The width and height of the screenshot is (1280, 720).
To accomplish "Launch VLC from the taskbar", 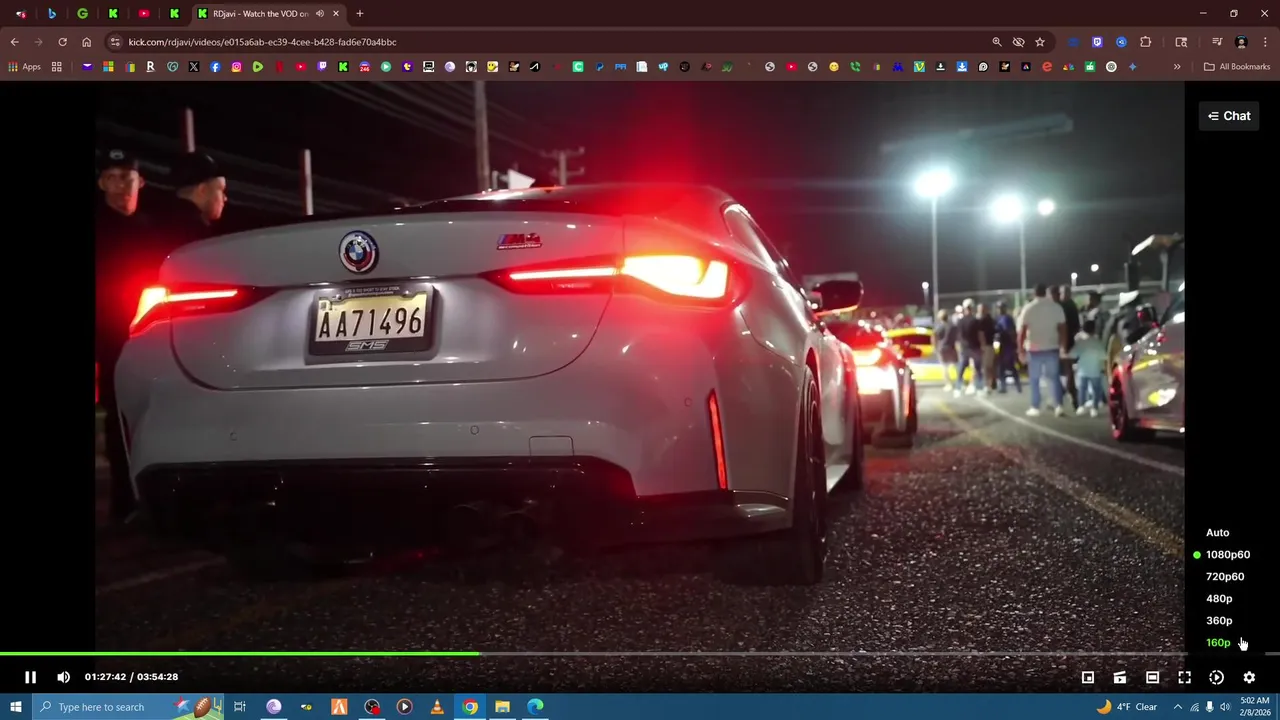I will click(x=437, y=707).
